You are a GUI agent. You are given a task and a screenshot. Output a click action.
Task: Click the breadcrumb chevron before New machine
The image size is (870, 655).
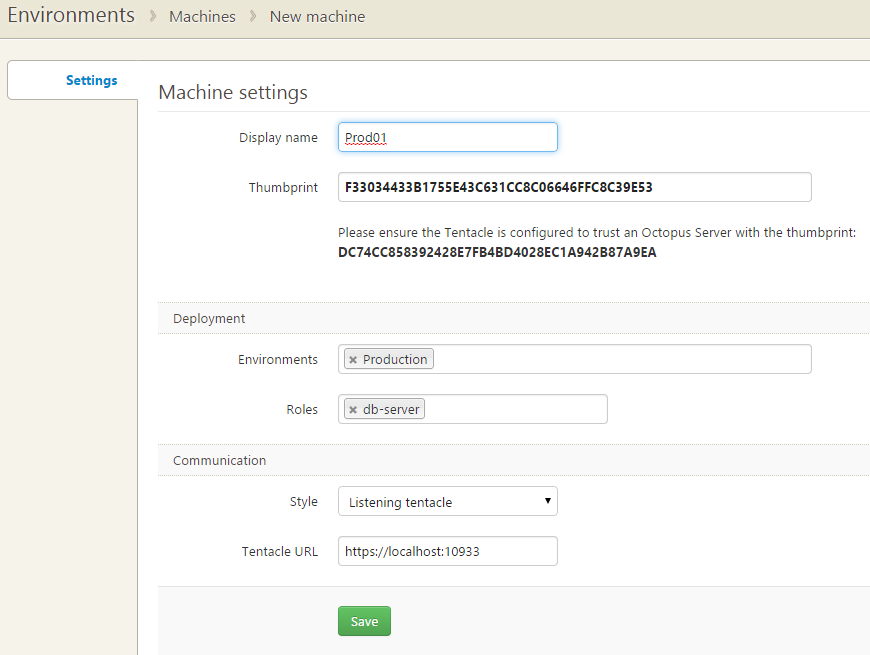coord(250,16)
